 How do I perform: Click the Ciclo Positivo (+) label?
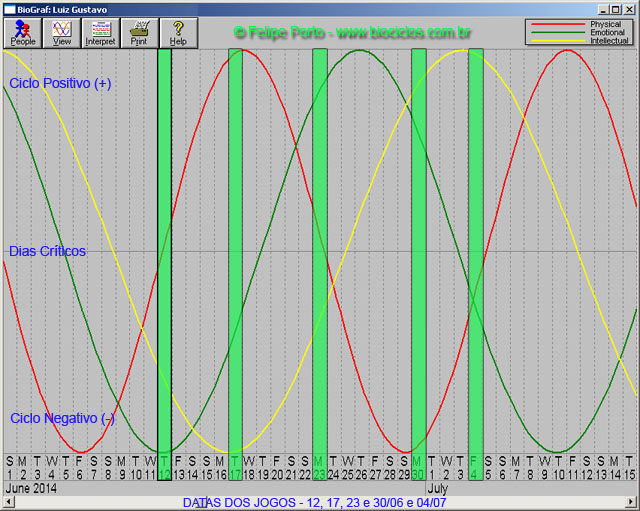(60, 83)
